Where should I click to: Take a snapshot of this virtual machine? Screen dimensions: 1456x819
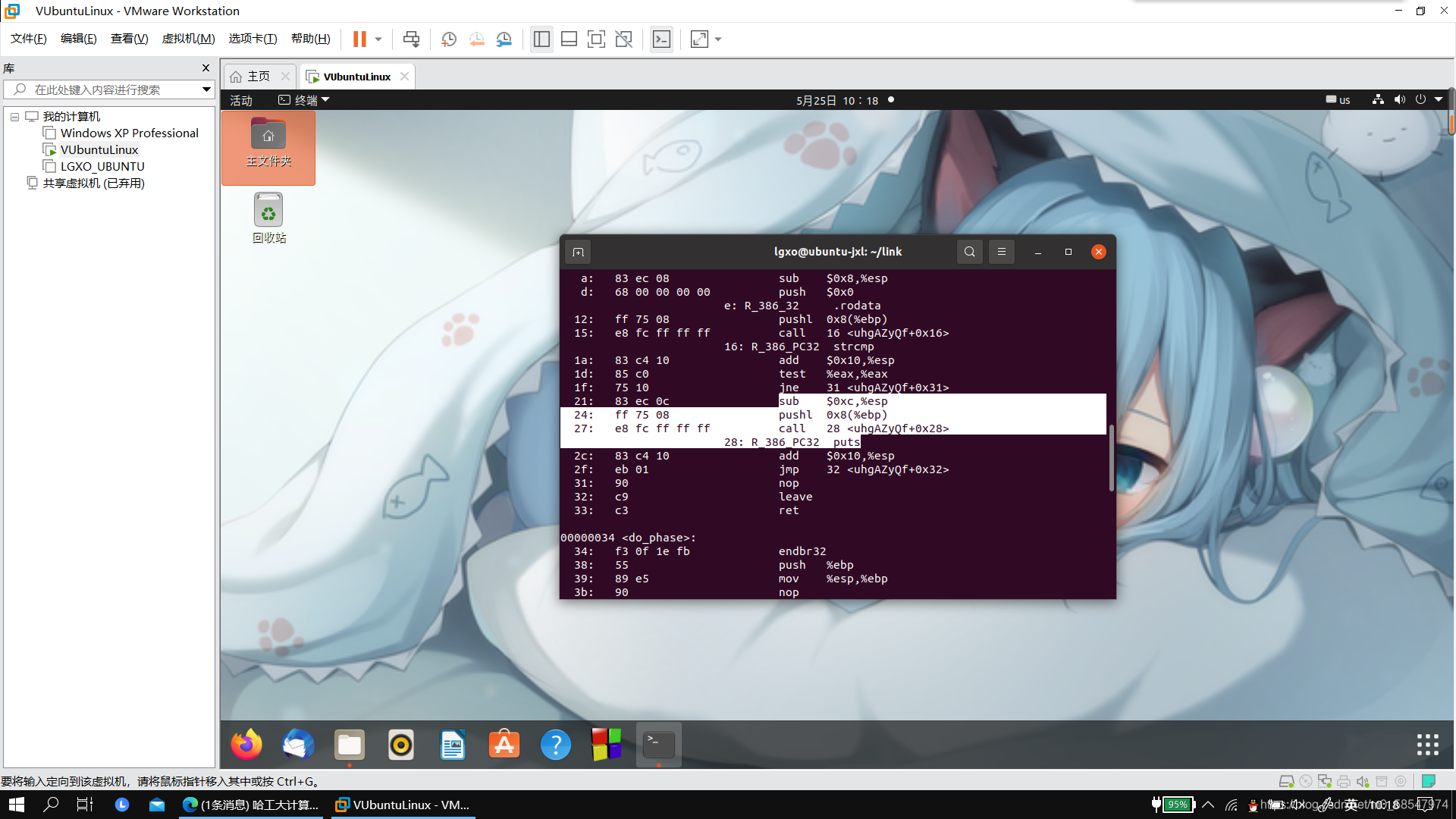(449, 39)
